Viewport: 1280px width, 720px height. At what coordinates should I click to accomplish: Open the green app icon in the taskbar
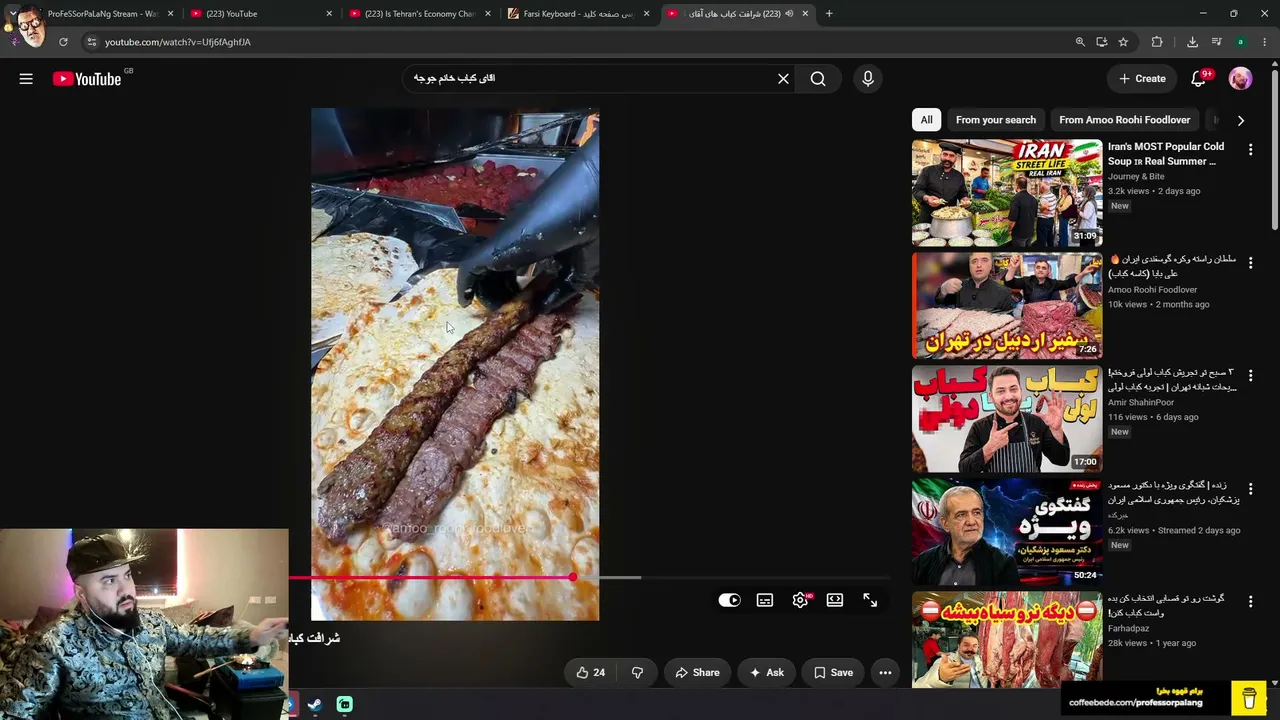[x=345, y=704]
